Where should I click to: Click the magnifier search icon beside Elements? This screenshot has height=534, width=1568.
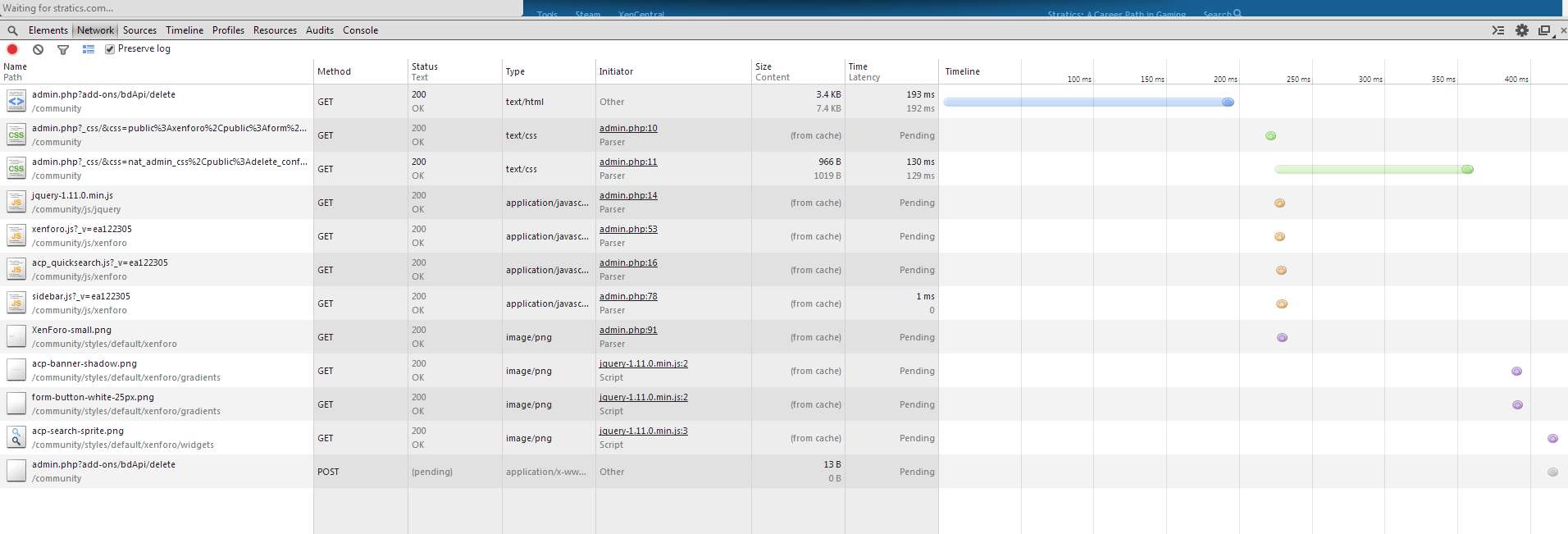[12, 30]
